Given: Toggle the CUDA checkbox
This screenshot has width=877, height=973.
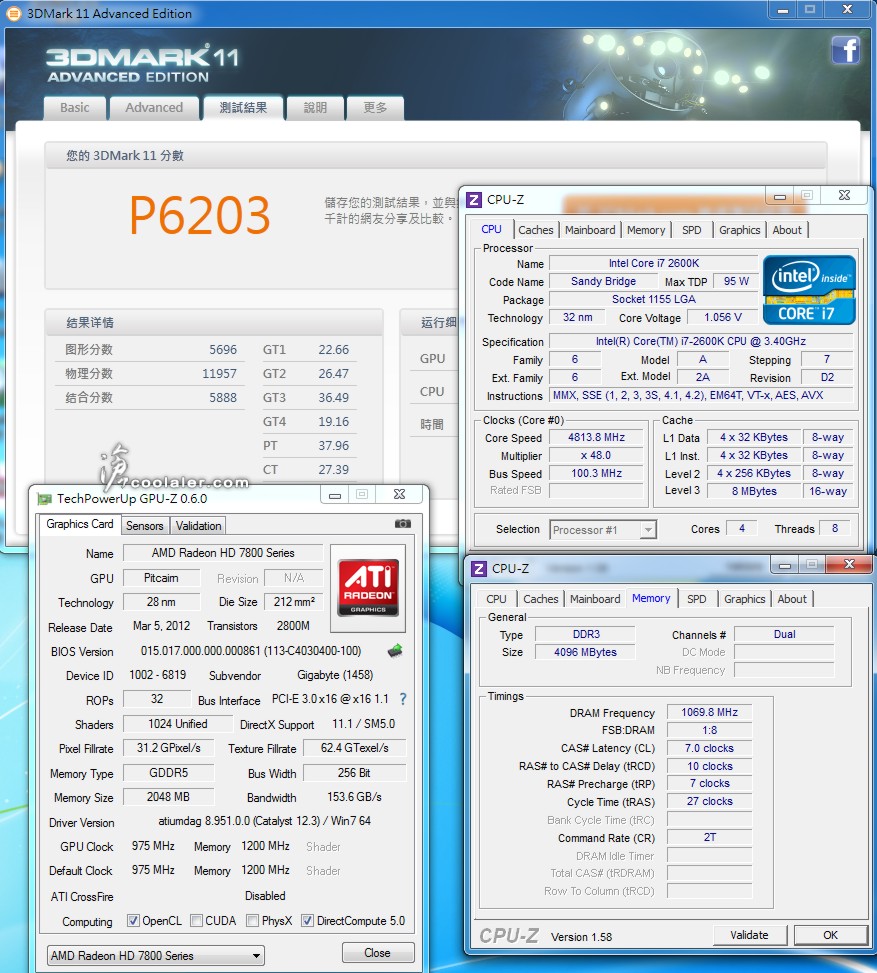Looking at the screenshot, I should pyautogui.click(x=196, y=921).
